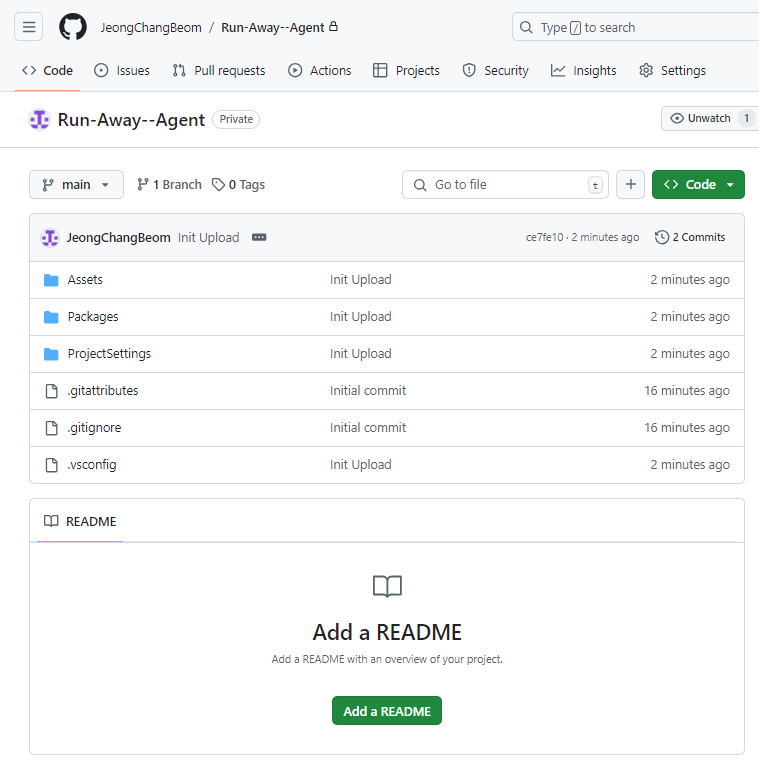Open the Assets folder
This screenshot has height=766, width=759.
click(85, 279)
